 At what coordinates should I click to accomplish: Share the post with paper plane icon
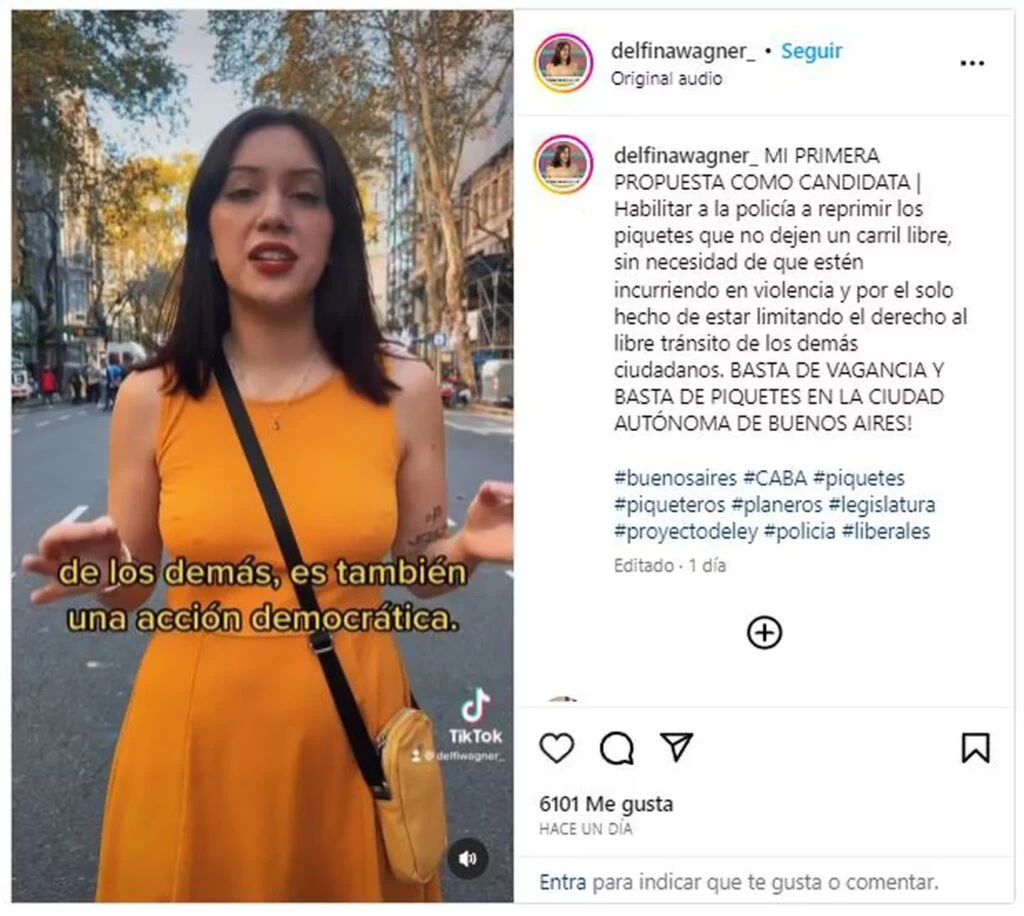pos(676,747)
